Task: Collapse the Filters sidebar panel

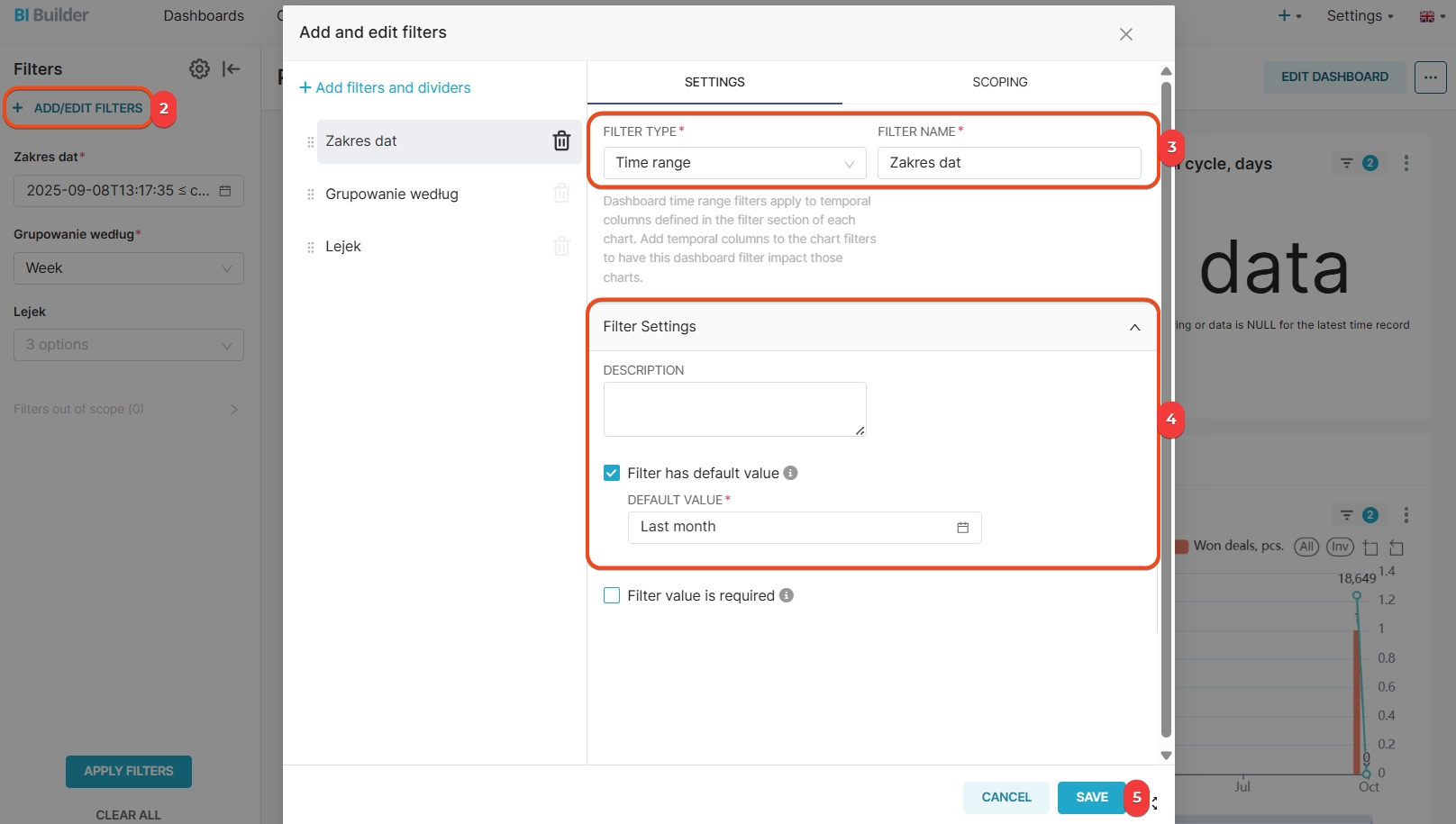Action: coord(232,69)
